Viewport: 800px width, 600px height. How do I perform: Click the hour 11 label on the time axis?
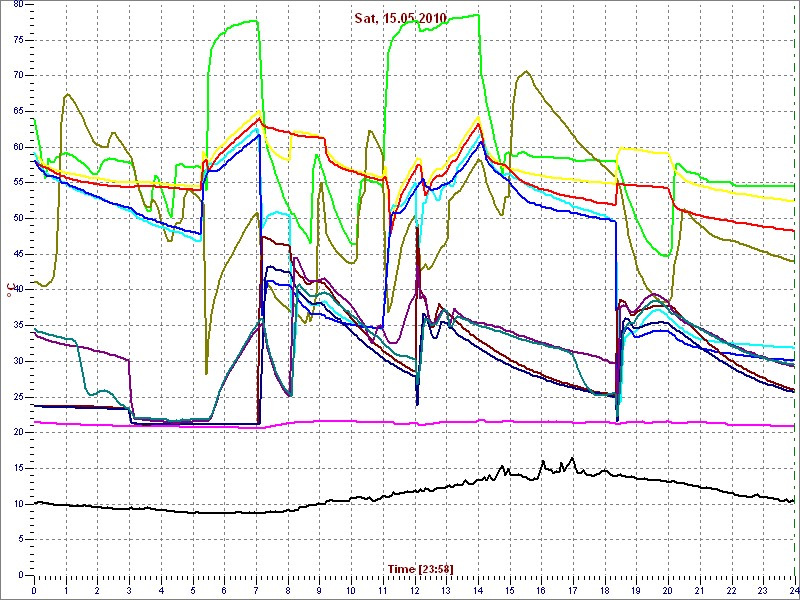382,590
